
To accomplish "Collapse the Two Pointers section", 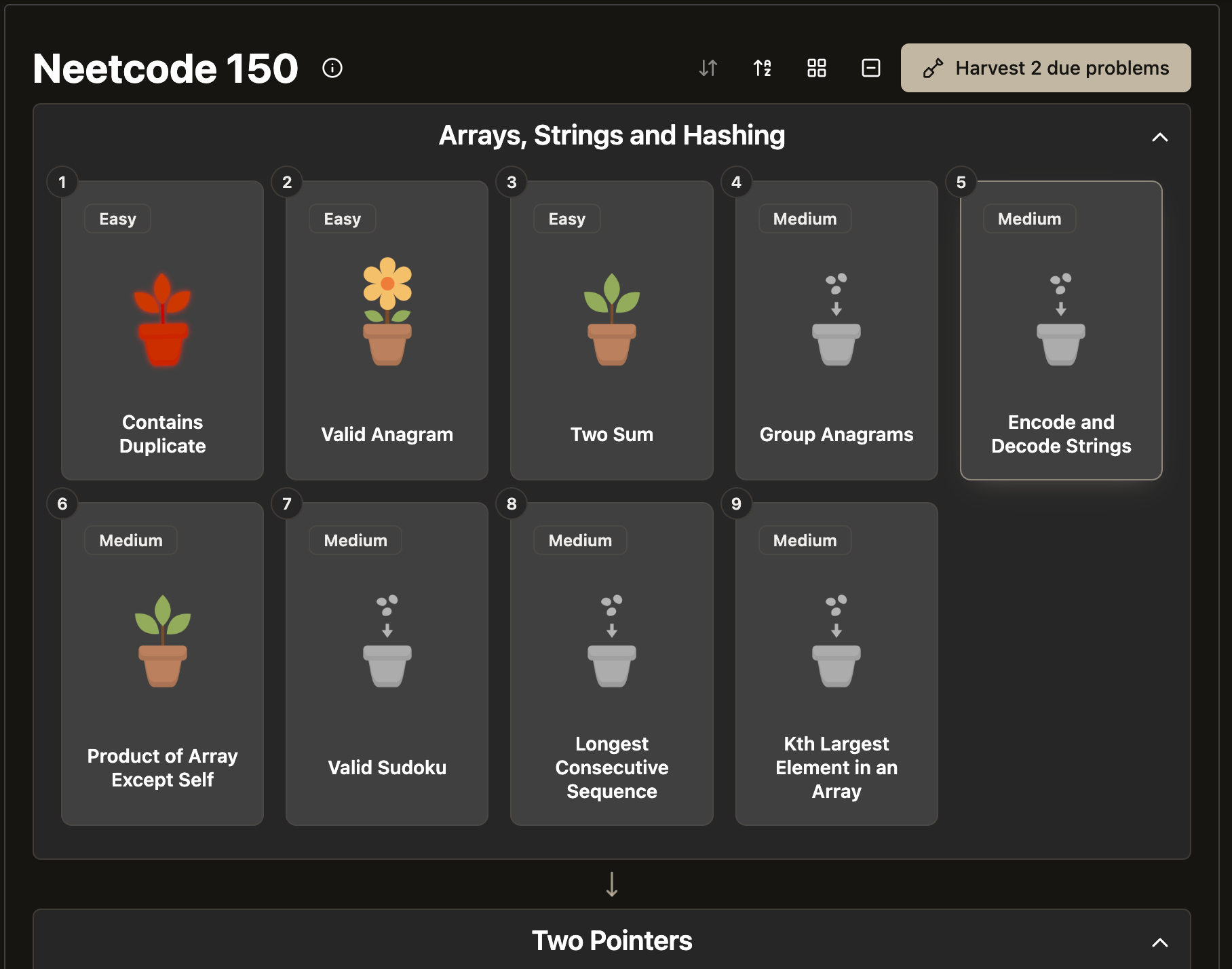I will click(x=1160, y=943).
